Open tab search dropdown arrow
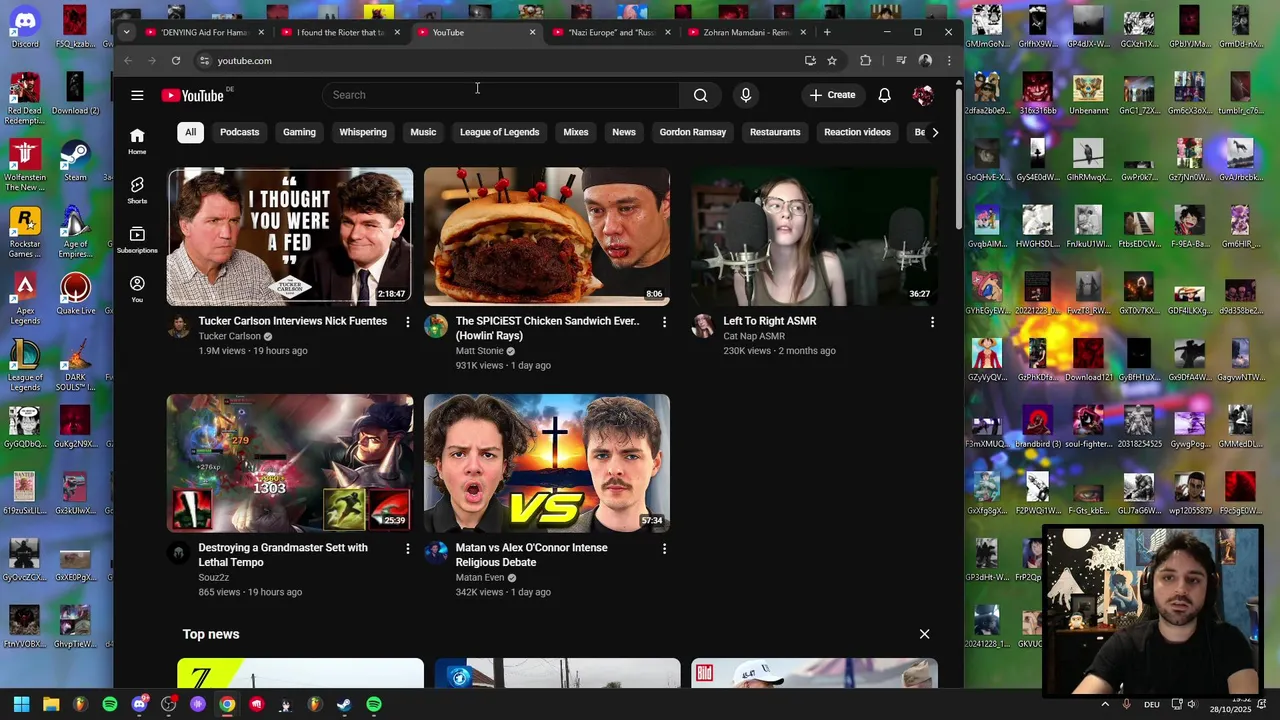This screenshot has height=720, width=1280. (x=126, y=32)
